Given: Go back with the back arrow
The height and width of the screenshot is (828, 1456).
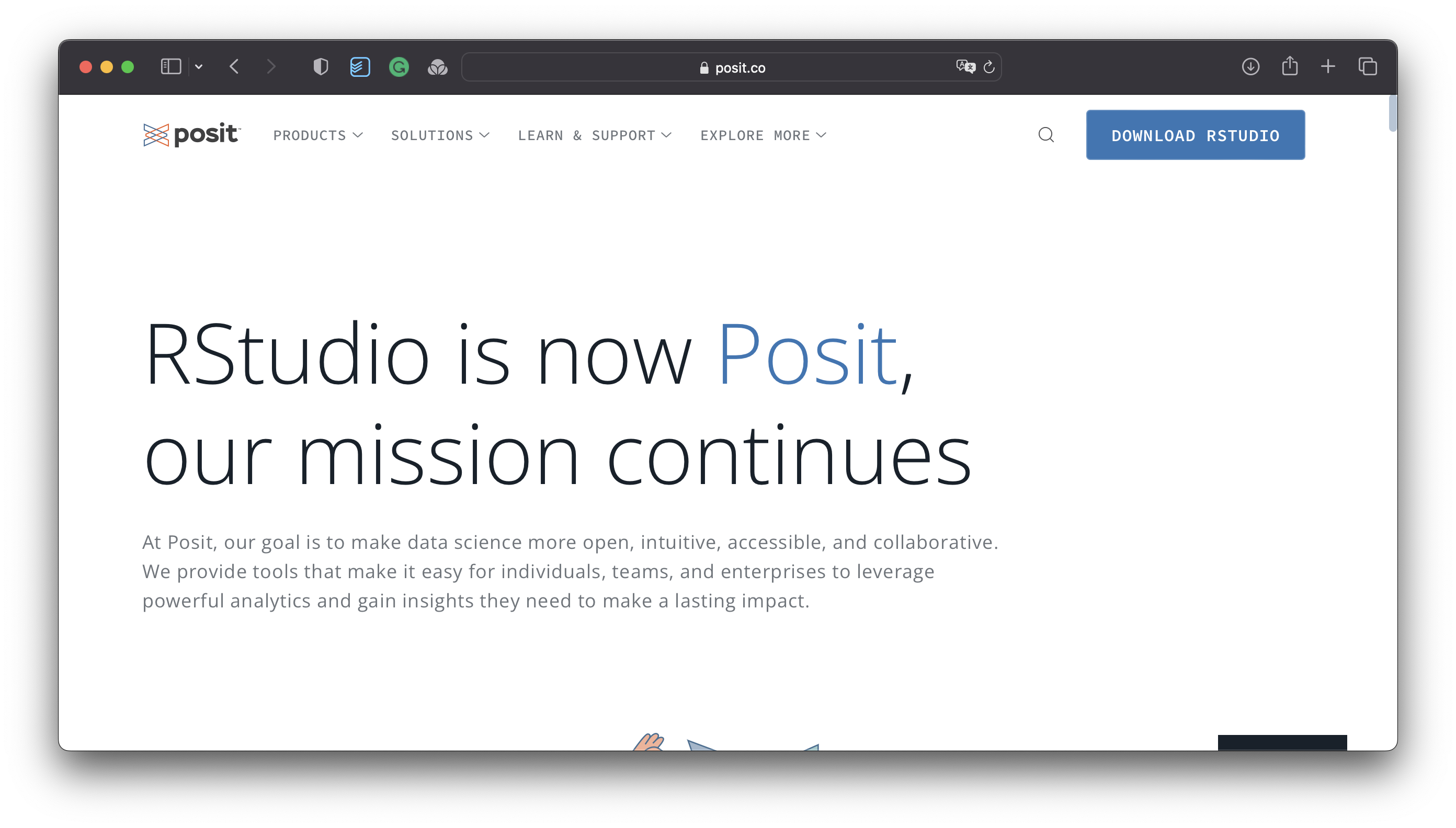Looking at the screenshot, I should (x=234, y=67).
